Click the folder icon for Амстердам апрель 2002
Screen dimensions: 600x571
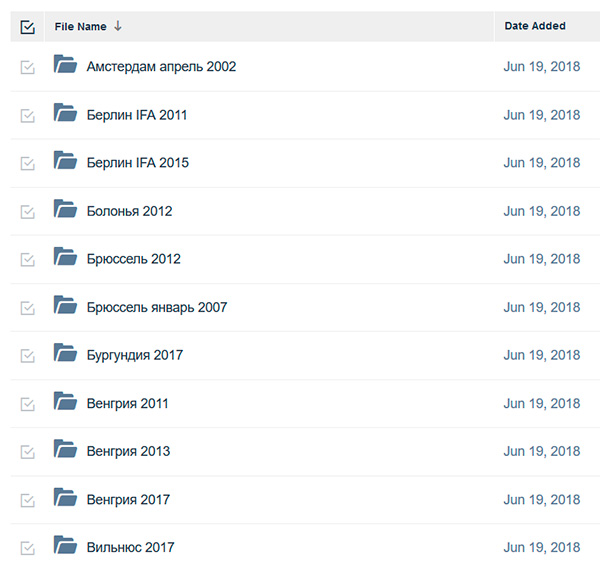[65, 66]
